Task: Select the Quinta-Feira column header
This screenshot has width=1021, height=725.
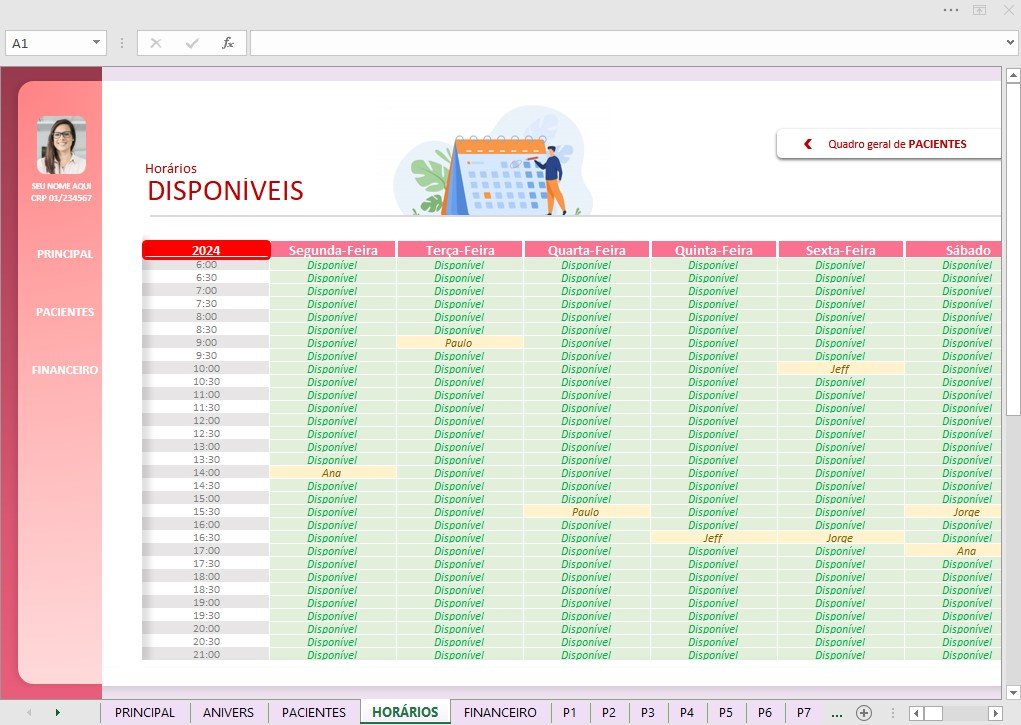Action: 714,250
